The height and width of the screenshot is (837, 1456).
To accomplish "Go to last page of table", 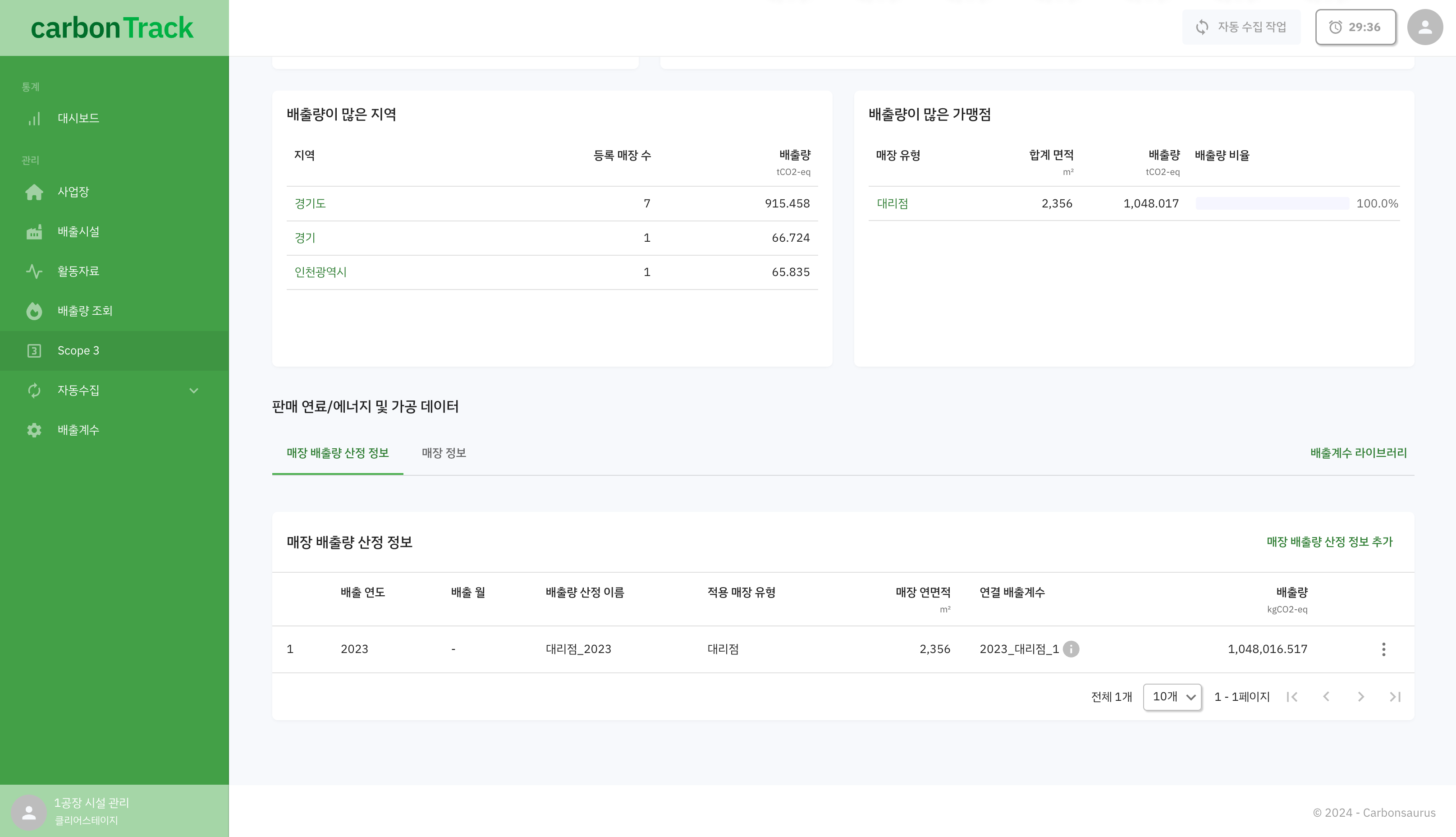I will (x=1395, y=697).
